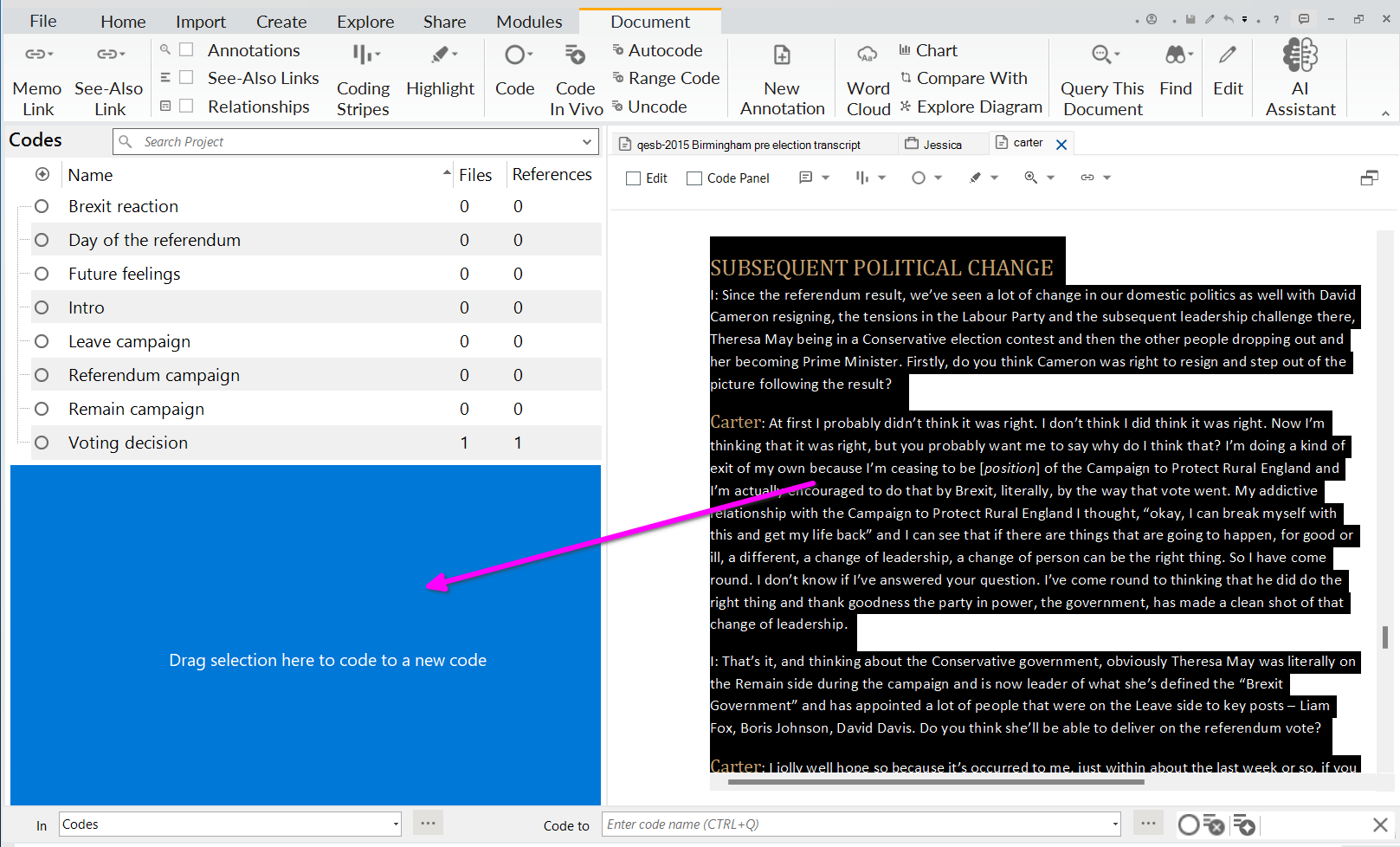Open the 'In' Codes location dropdown
The image size is (1400, 847).
click(396, 824)
